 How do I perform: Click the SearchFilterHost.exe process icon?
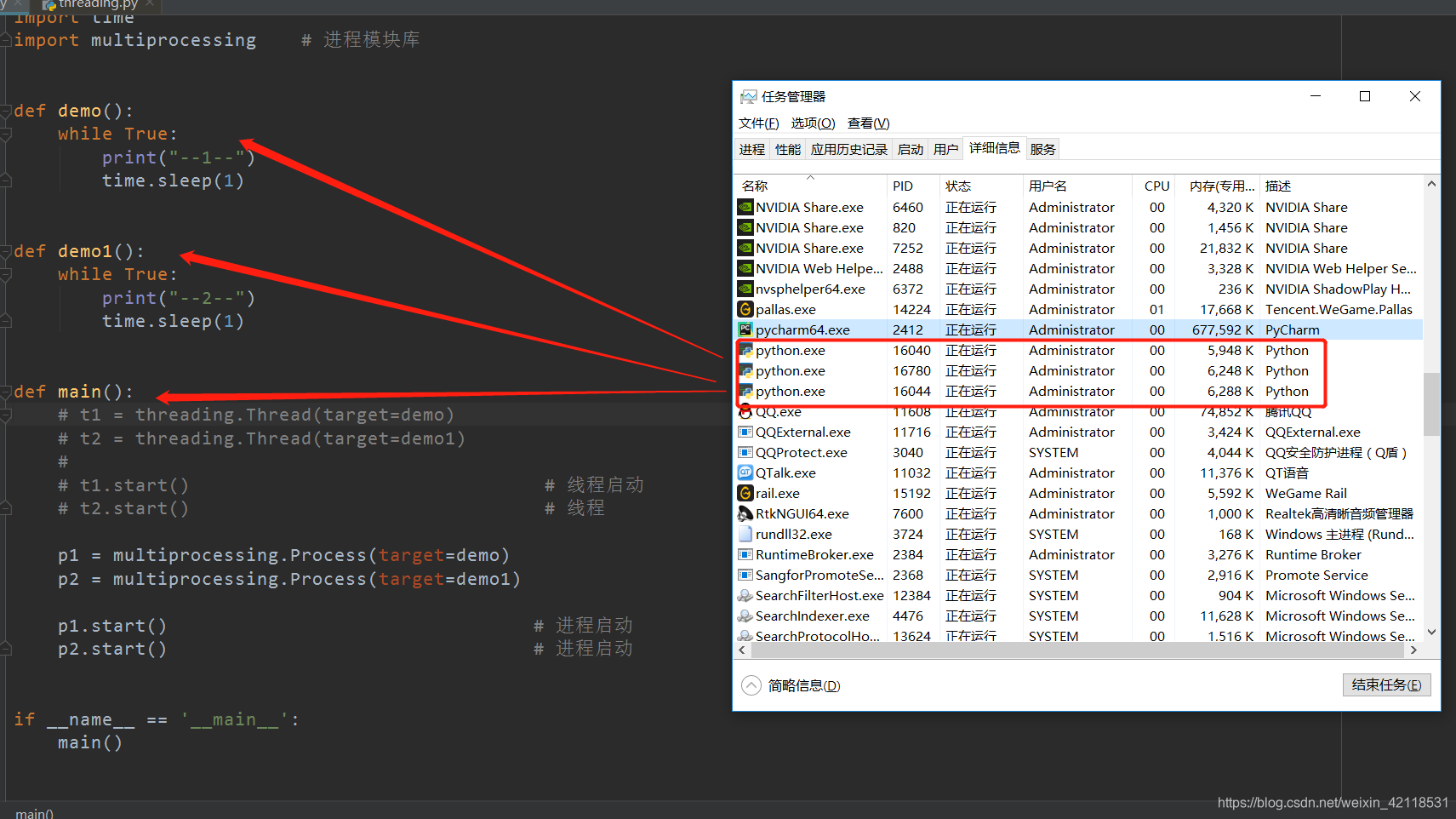coord(745,595)
